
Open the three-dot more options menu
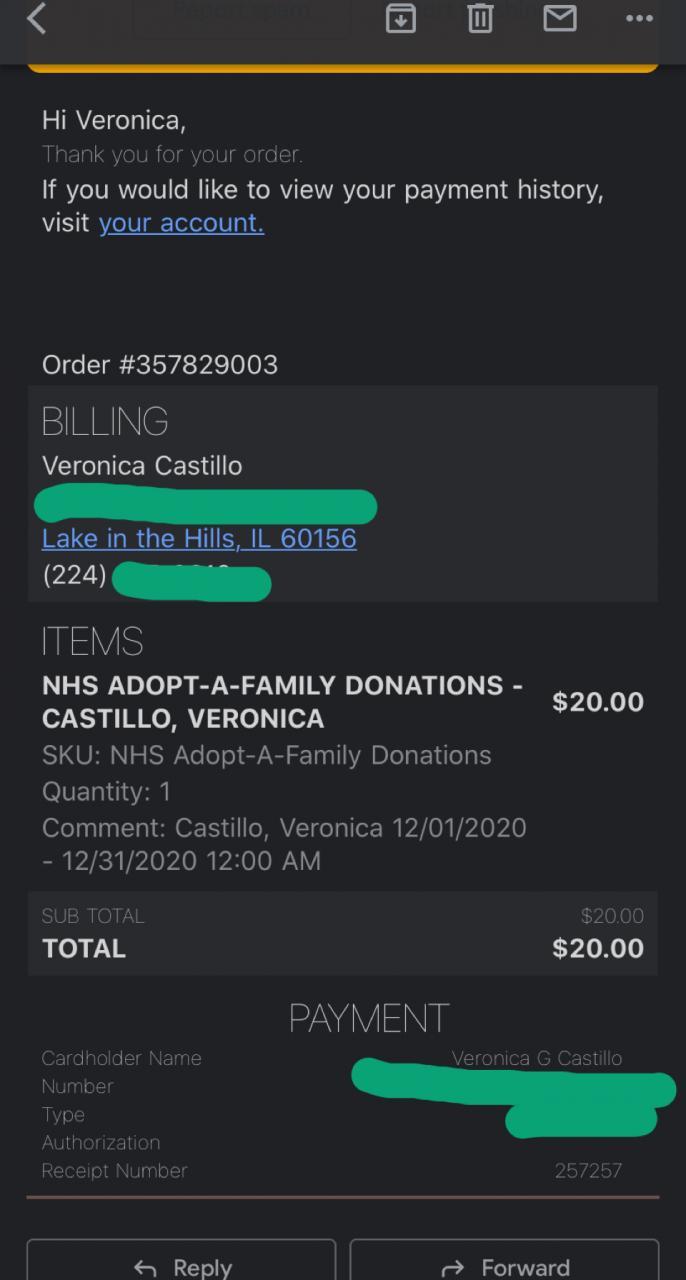pos(639,18)
